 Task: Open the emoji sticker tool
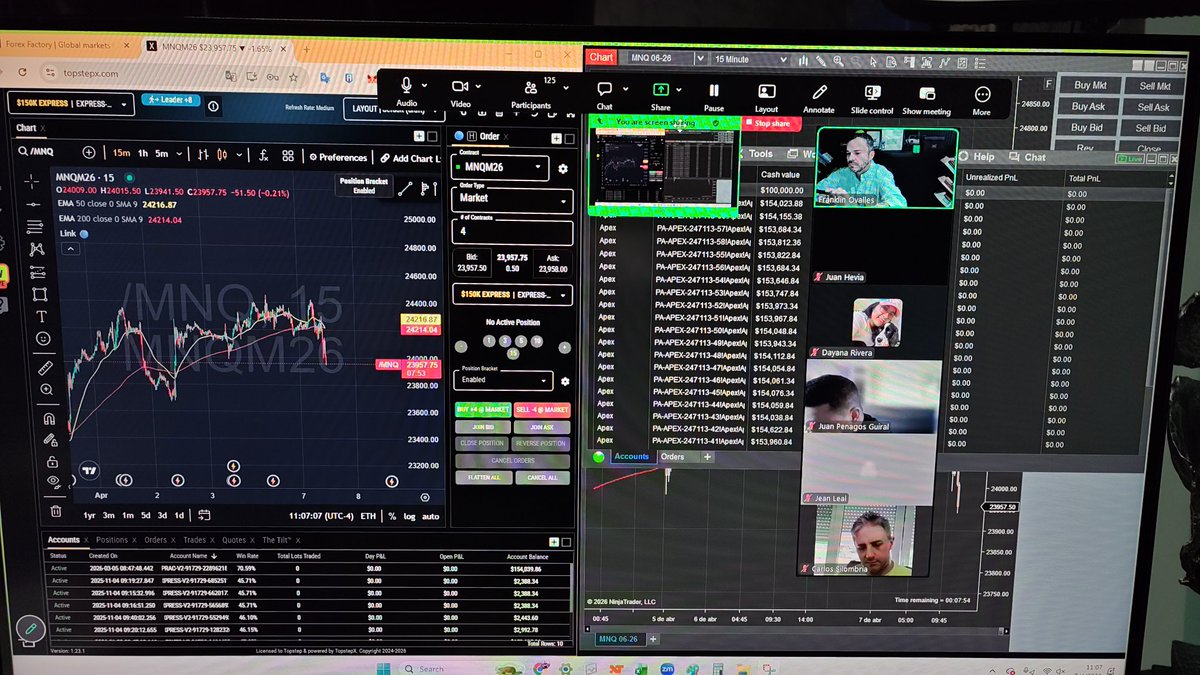tap(42, 339)
